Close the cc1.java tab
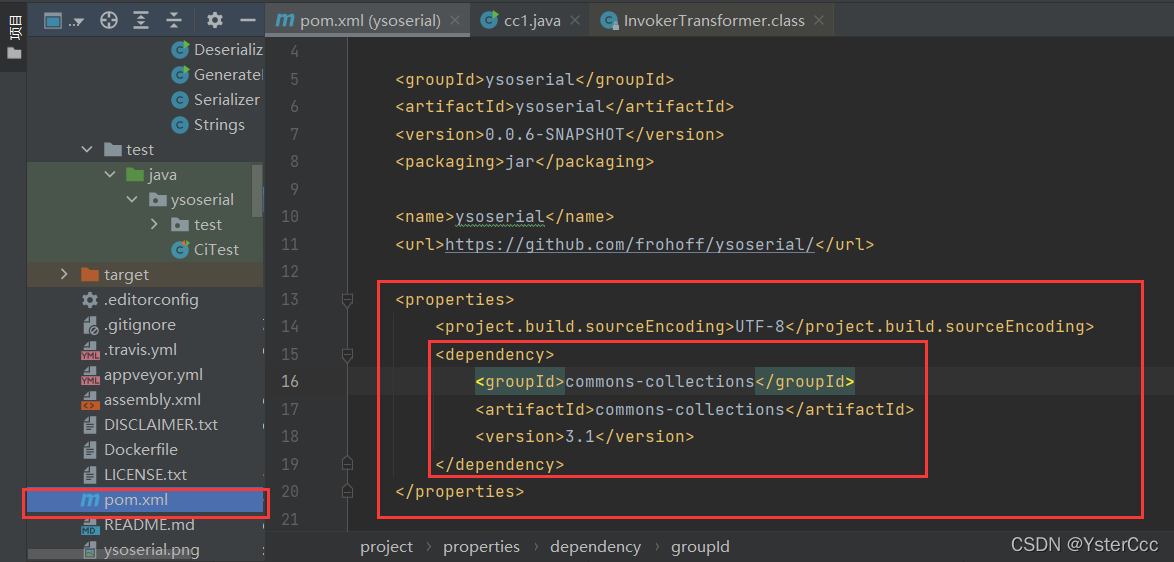Viewport: 1174px width, 562px height. click(x=577, y=21)
